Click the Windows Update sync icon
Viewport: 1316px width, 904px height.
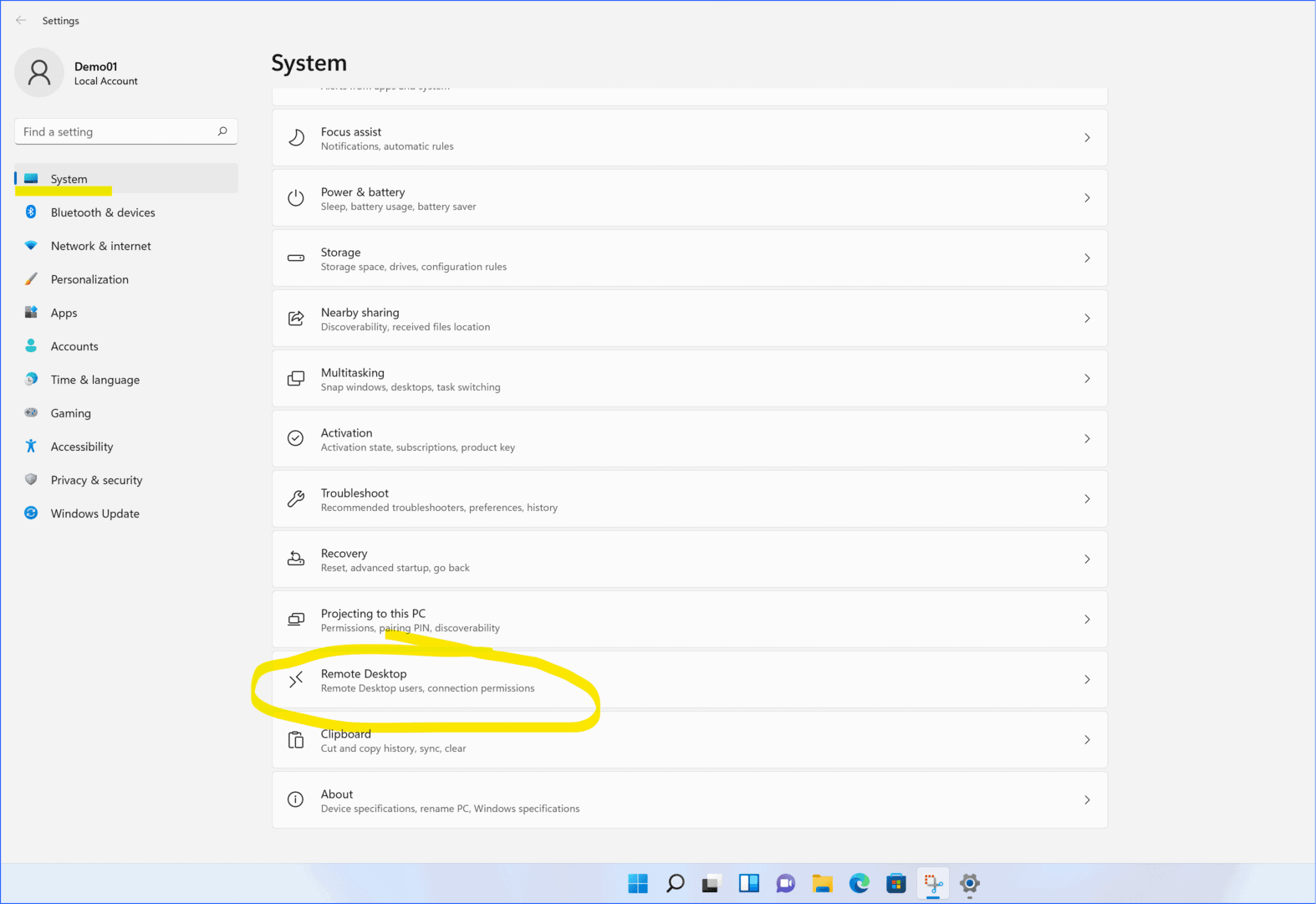coord(31,513)
